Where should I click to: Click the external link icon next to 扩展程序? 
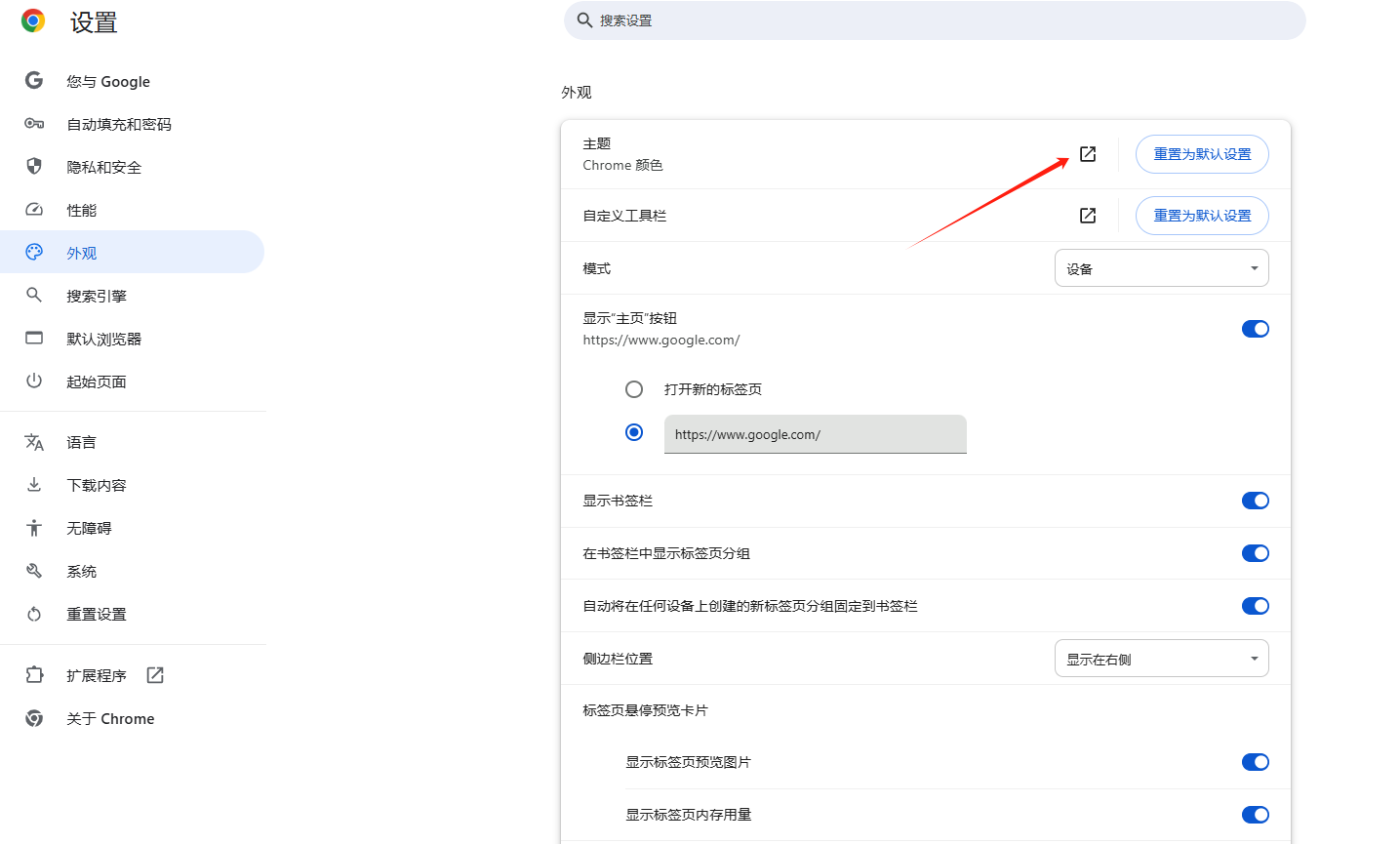[155, 675]
